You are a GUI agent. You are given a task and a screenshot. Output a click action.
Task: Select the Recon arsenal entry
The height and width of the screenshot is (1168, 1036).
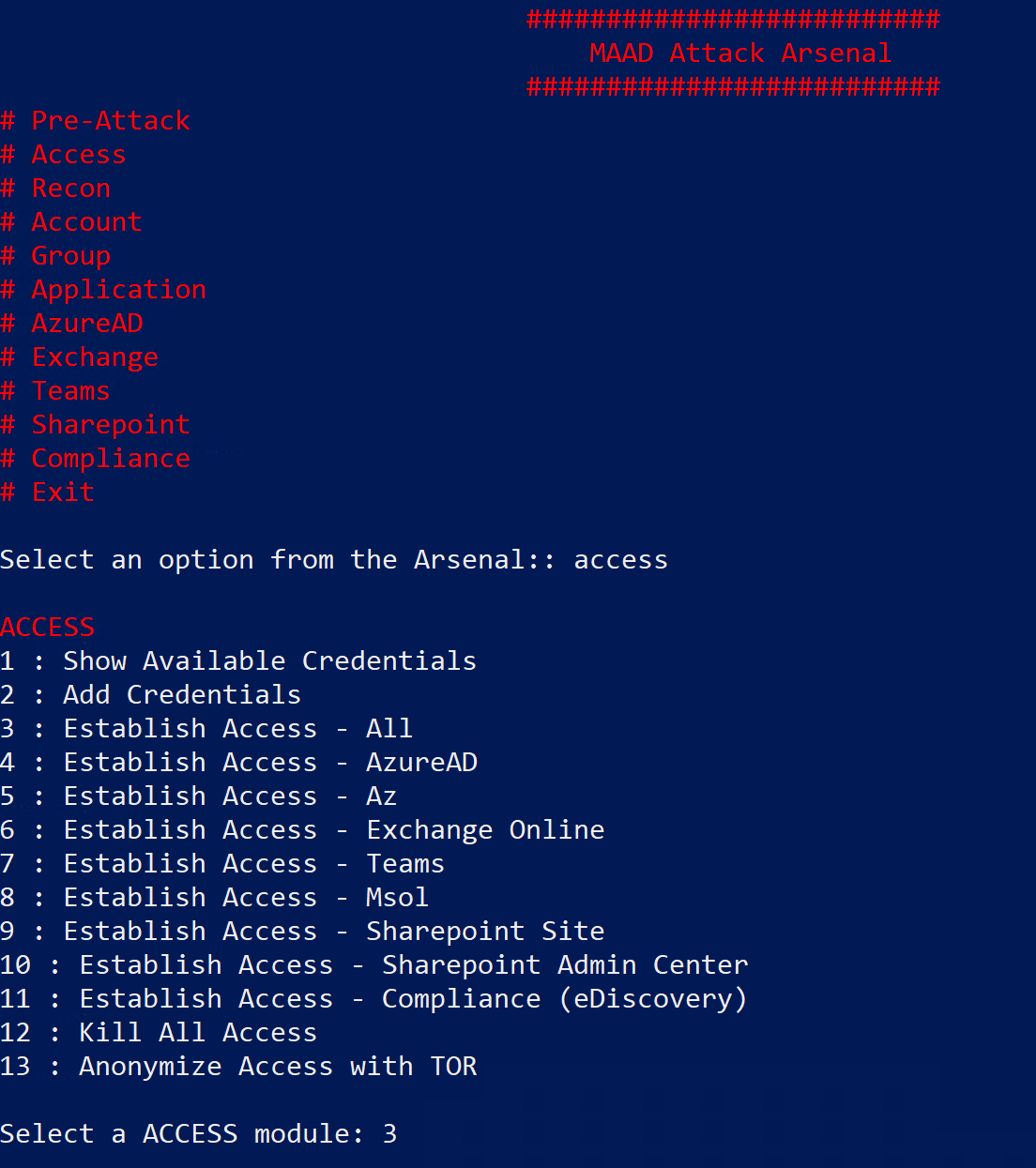point(70,189)
